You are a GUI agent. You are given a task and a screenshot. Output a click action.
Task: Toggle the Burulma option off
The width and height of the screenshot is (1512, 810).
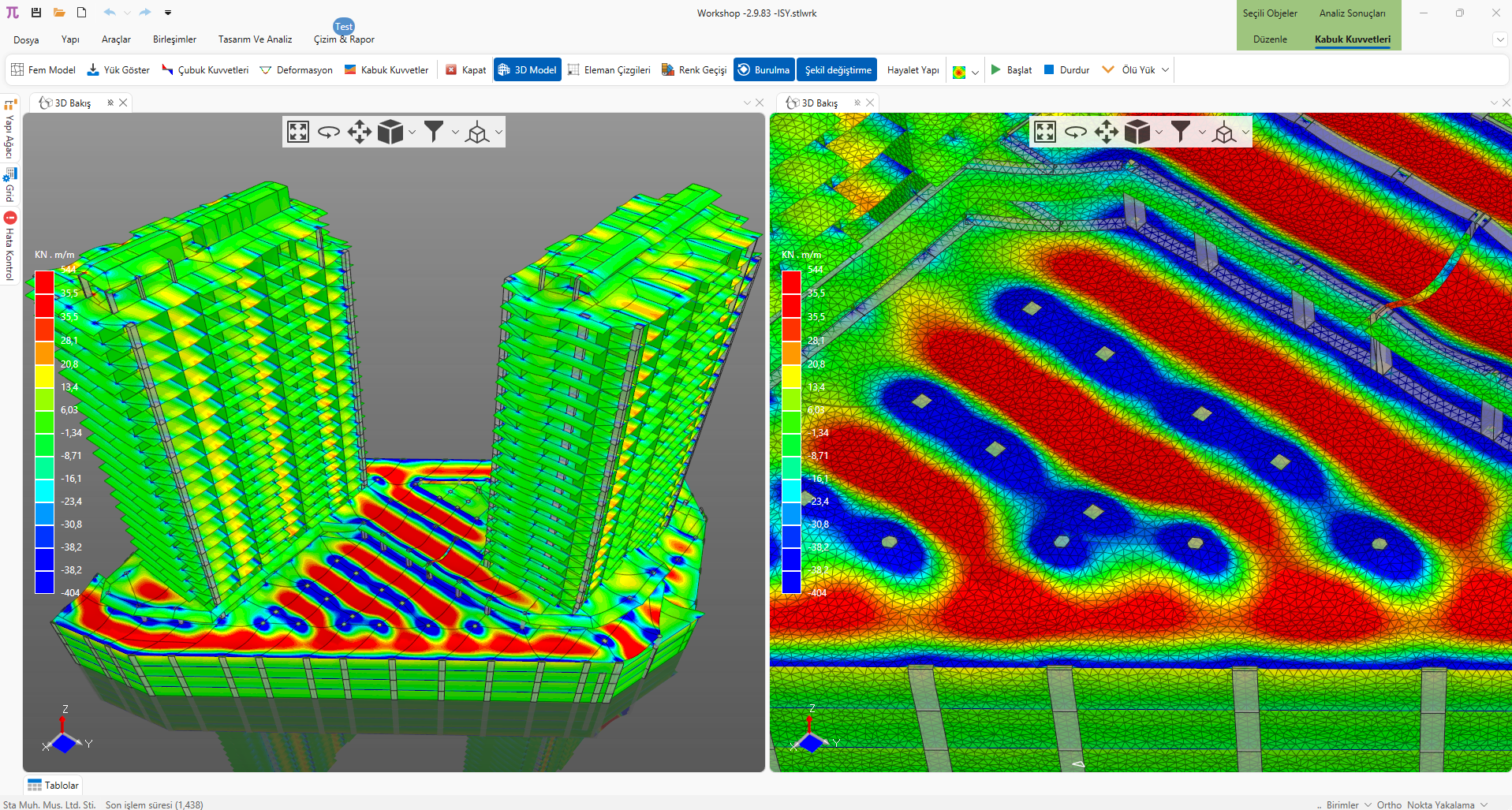[x=763, y=70]
